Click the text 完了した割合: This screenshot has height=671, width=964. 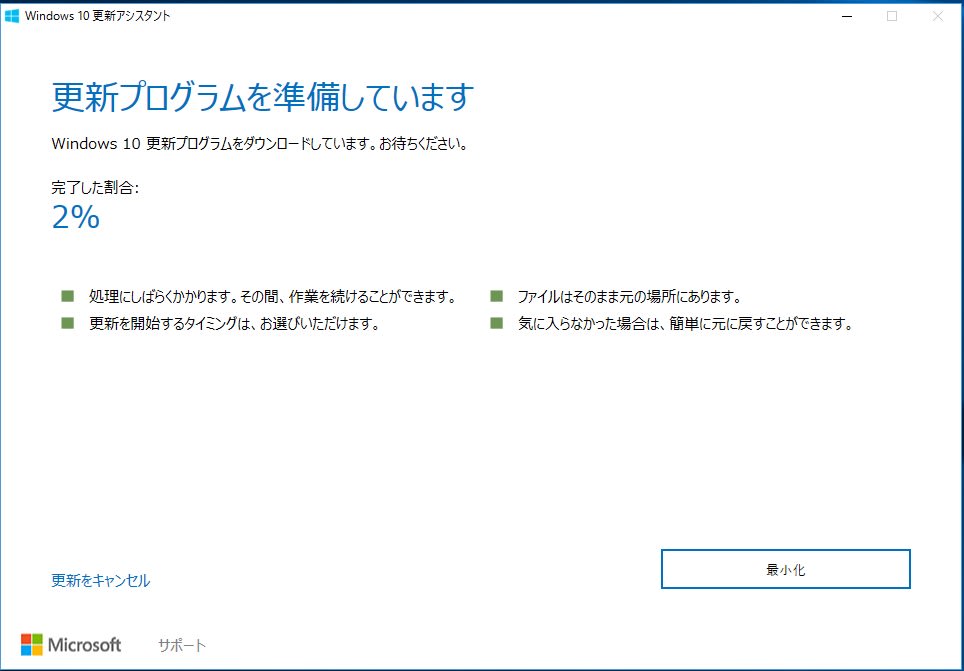point(95,188)
